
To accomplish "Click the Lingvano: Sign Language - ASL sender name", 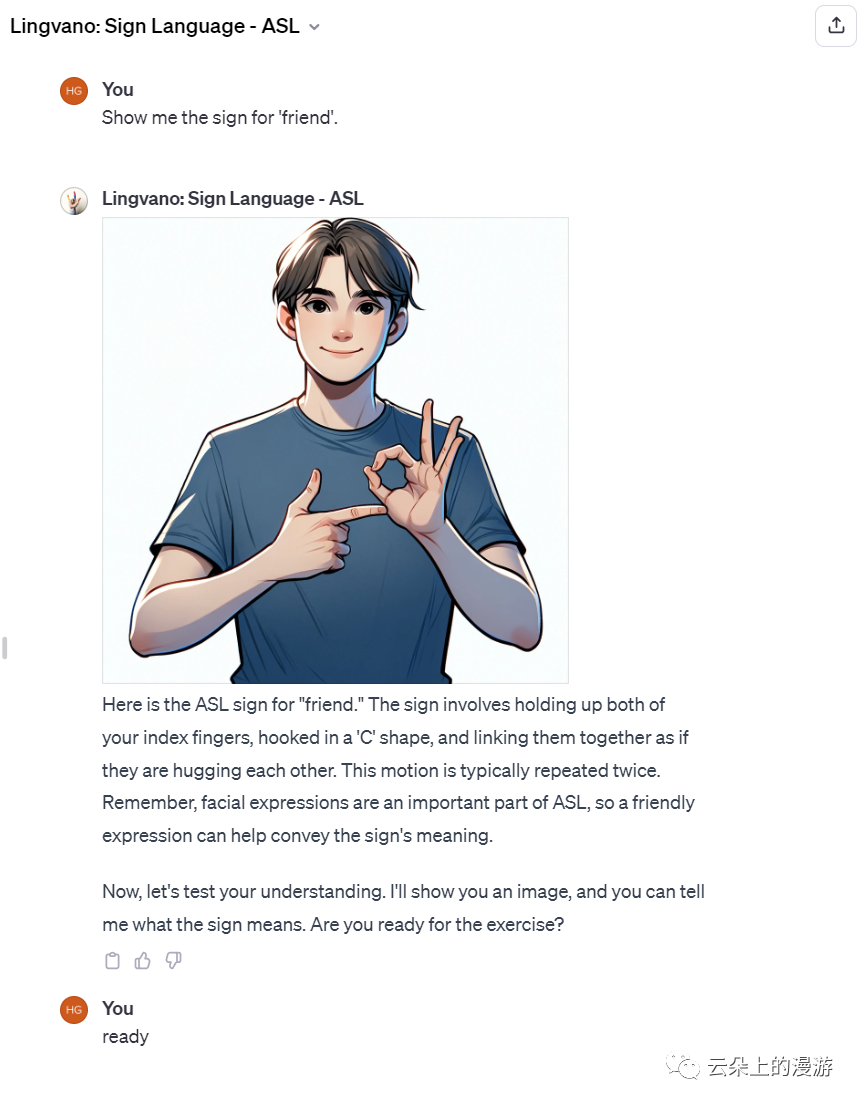I will (x=232, y=199).
